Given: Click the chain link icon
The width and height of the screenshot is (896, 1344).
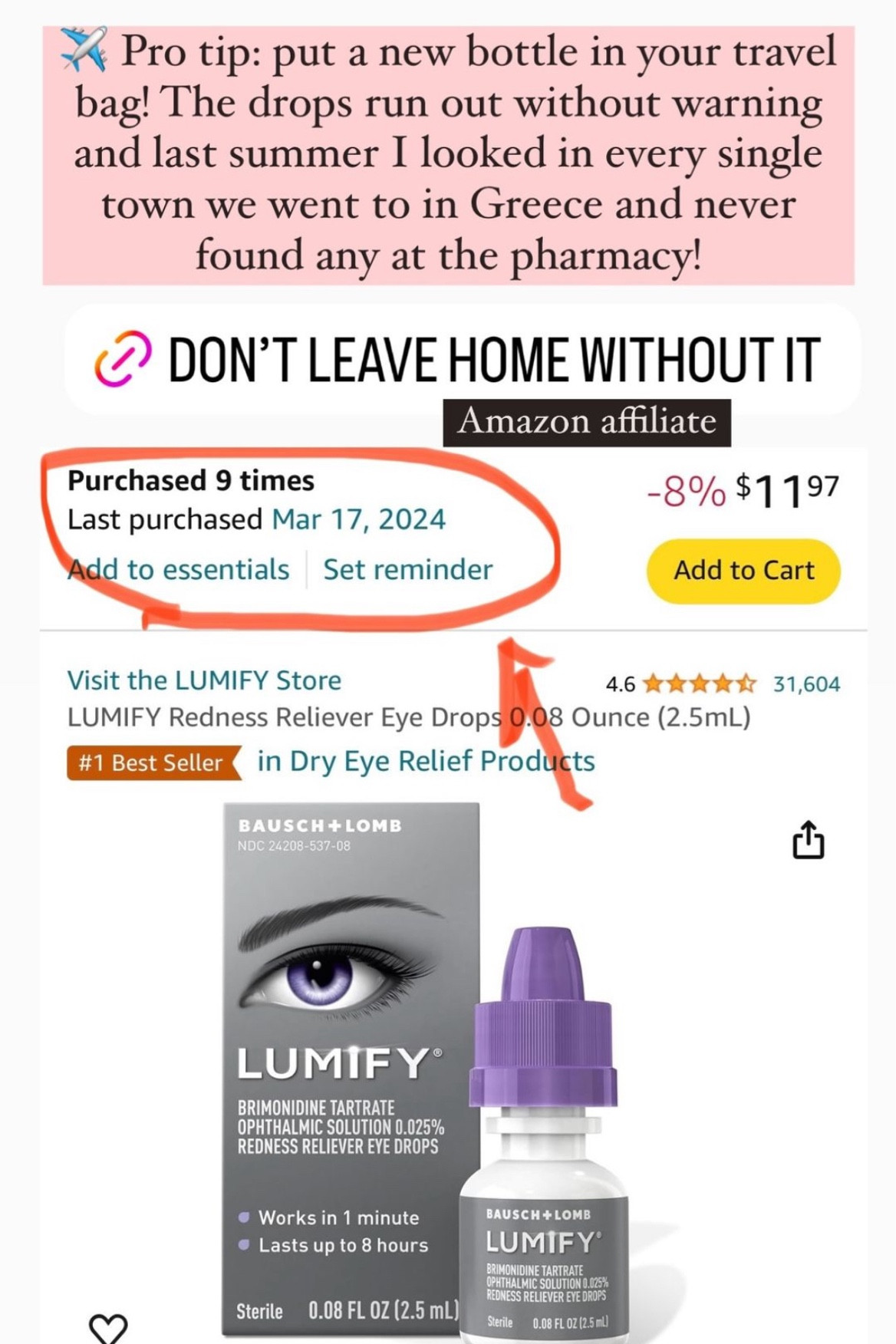Looking at the screenshot, I should point(123,358).
